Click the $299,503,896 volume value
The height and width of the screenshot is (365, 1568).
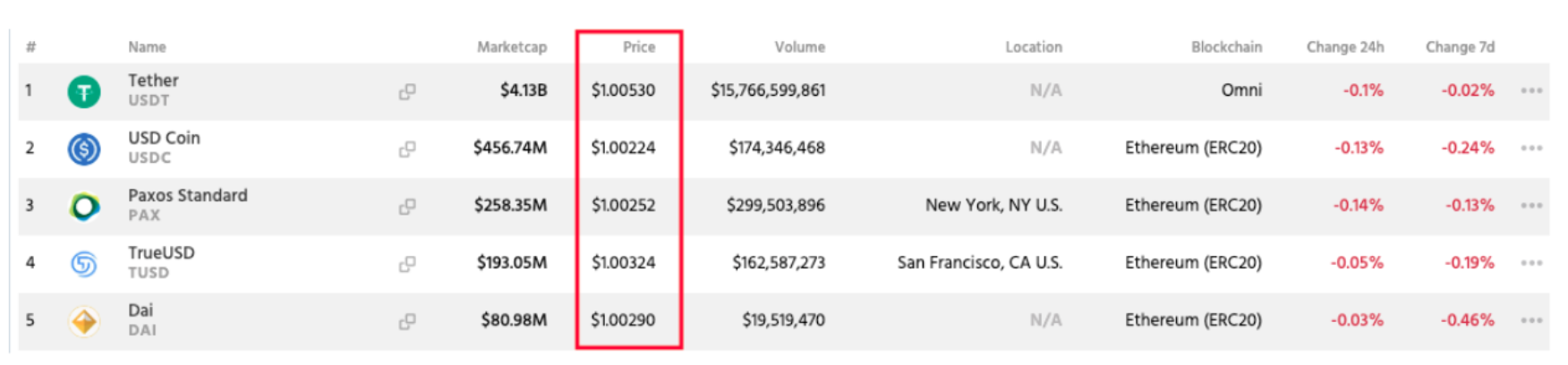point(776,205)
